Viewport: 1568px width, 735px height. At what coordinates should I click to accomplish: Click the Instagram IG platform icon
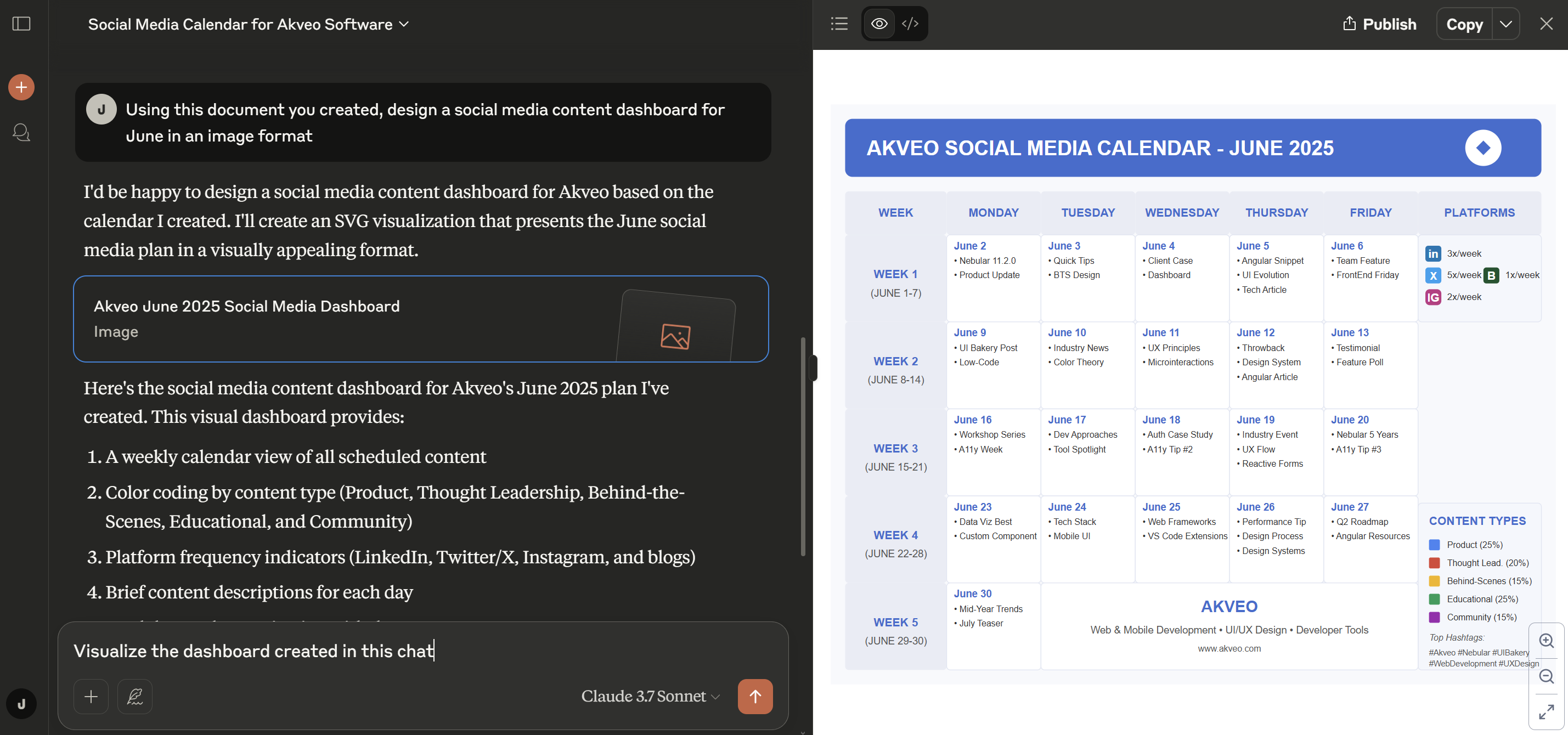tap(1433, 297)
